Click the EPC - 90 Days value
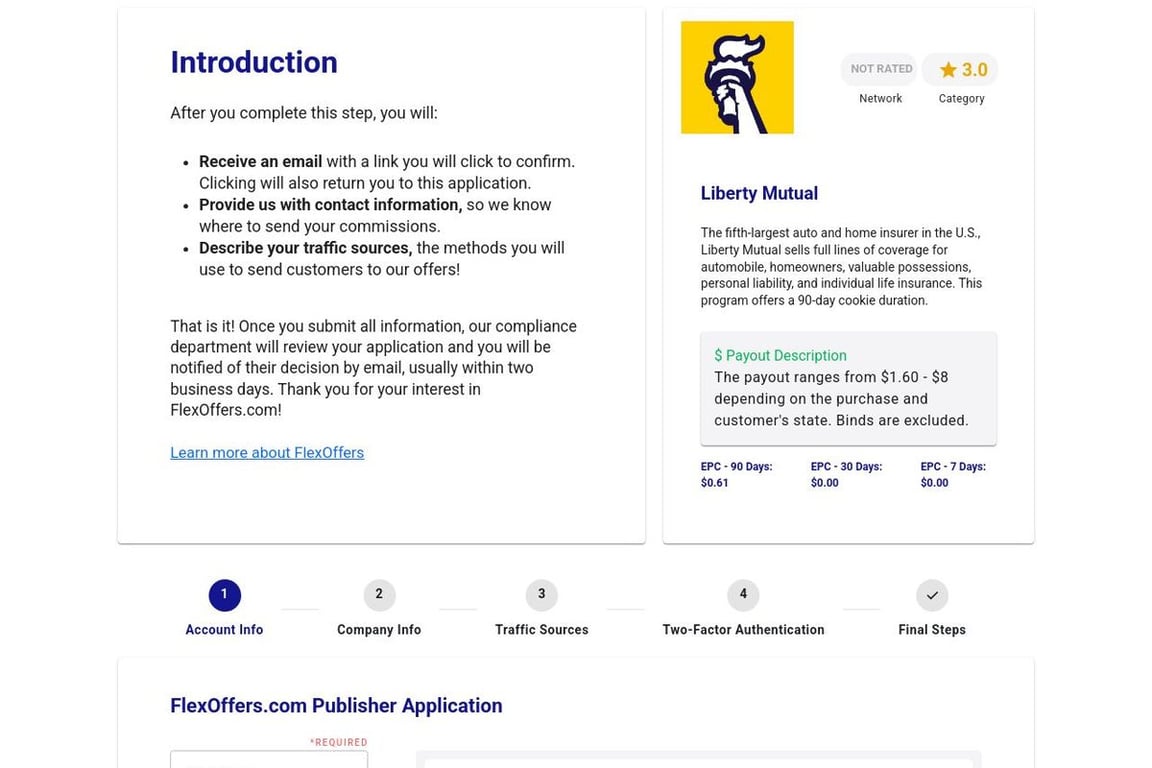Viewport: 1152px width, 768px height. coord(715,483)
